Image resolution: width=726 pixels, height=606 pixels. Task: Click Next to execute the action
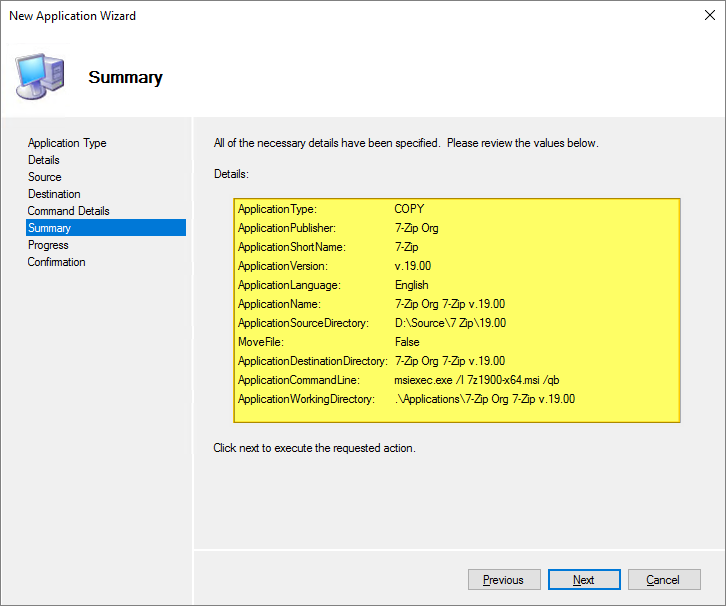point(583,580)
